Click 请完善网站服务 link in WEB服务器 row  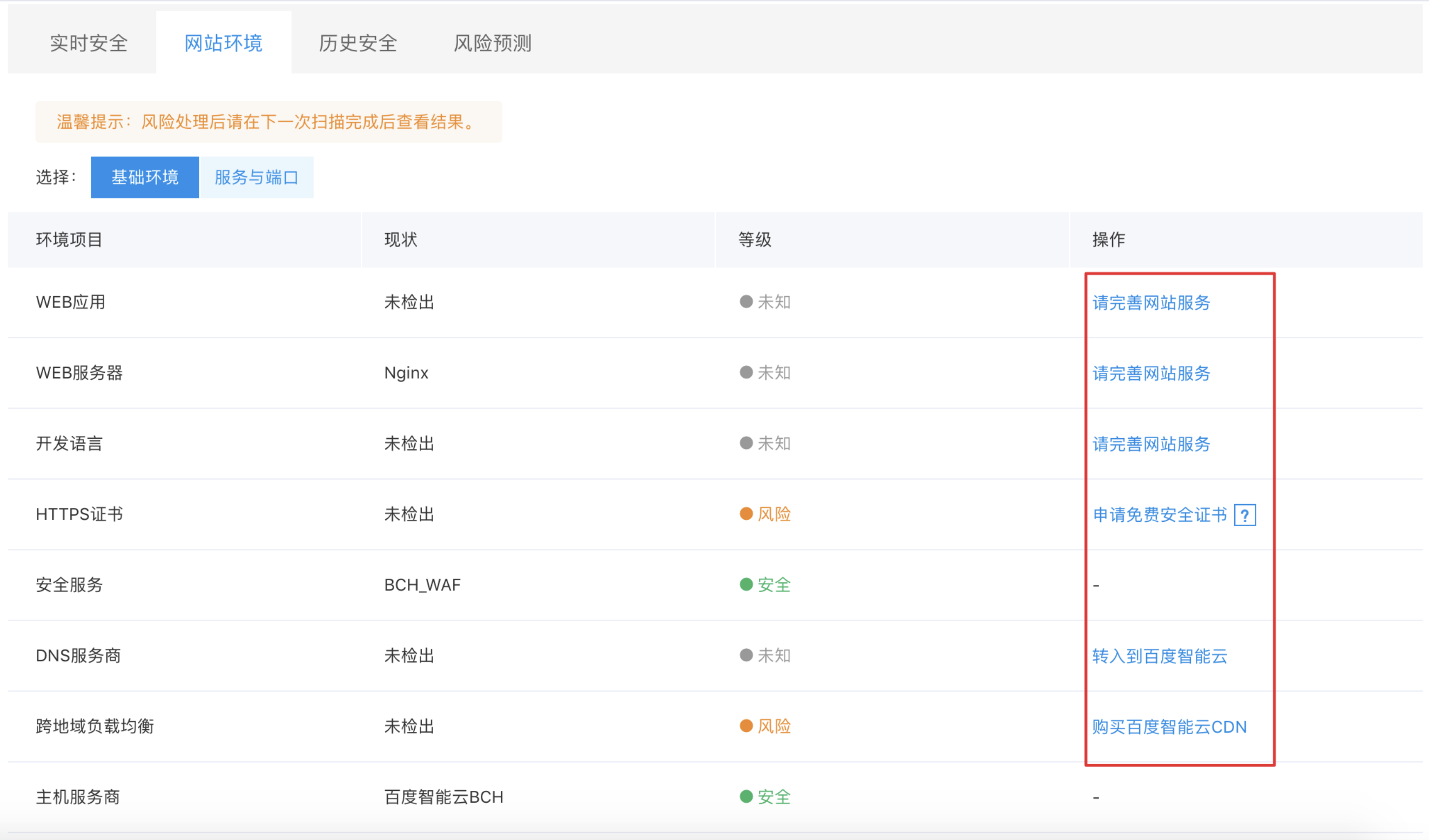click(1151, 373)
